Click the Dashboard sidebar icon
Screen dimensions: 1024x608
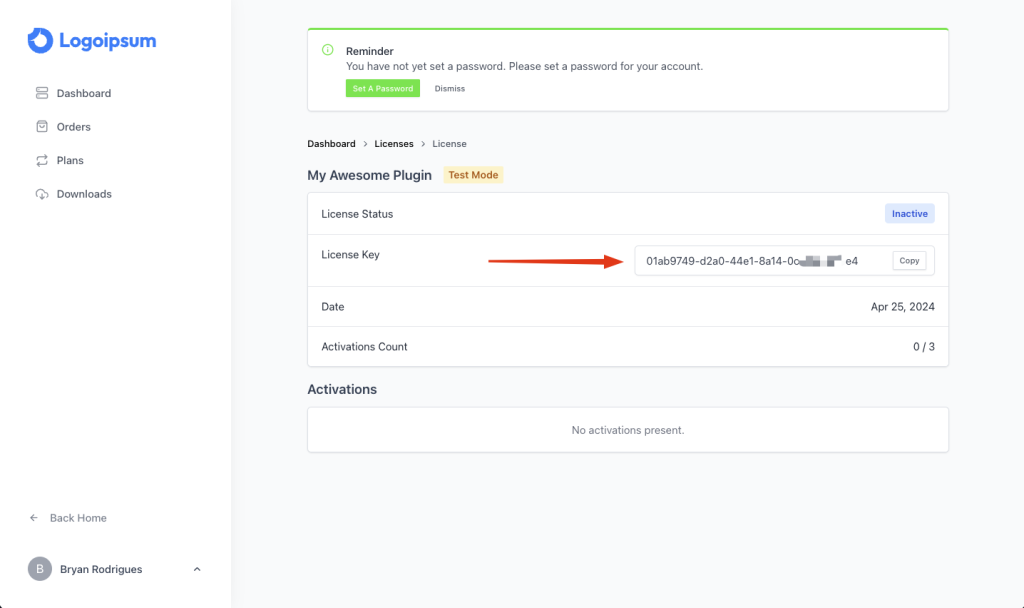42,93
